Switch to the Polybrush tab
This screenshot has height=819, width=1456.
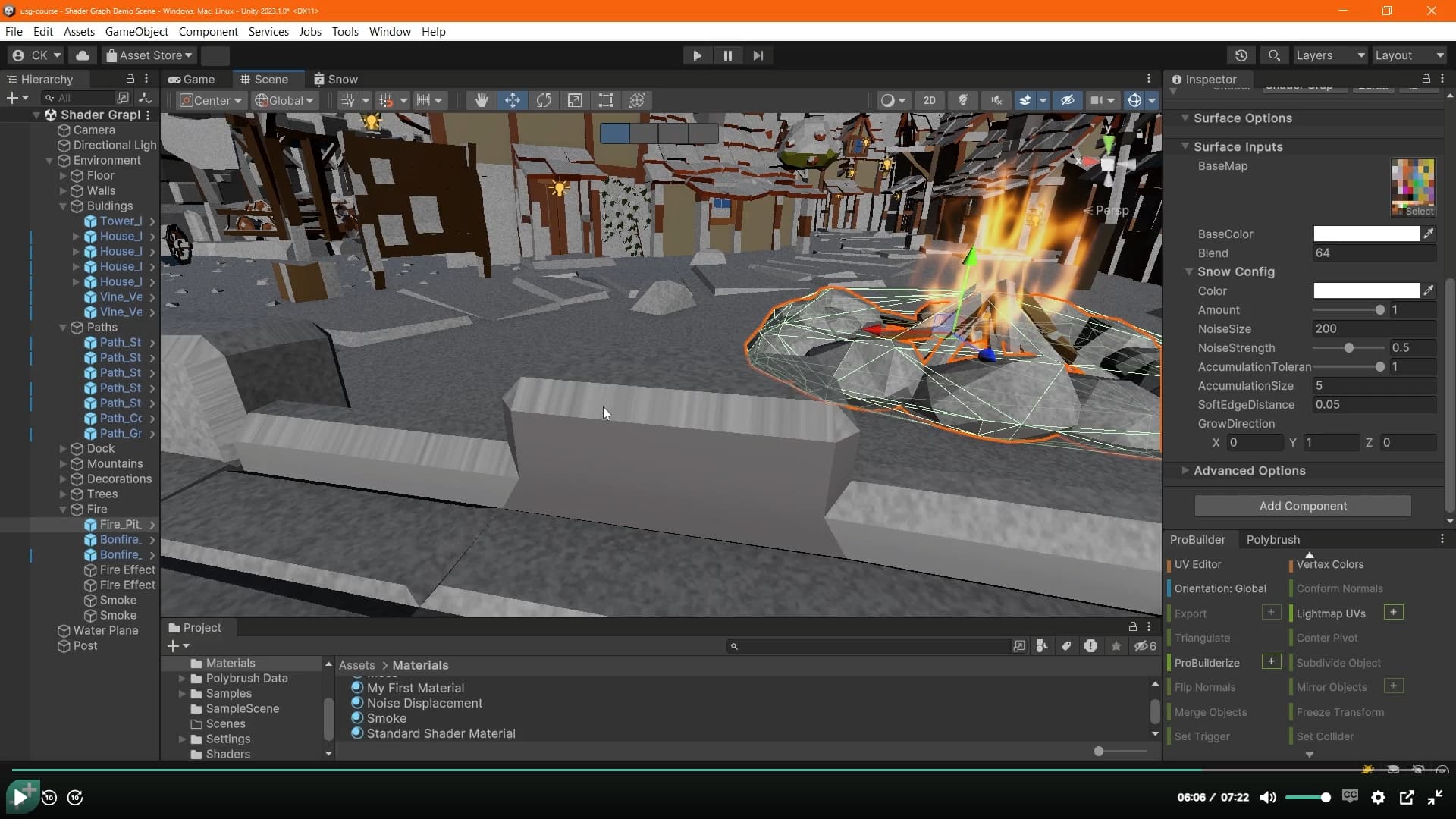pos(1272,539)
